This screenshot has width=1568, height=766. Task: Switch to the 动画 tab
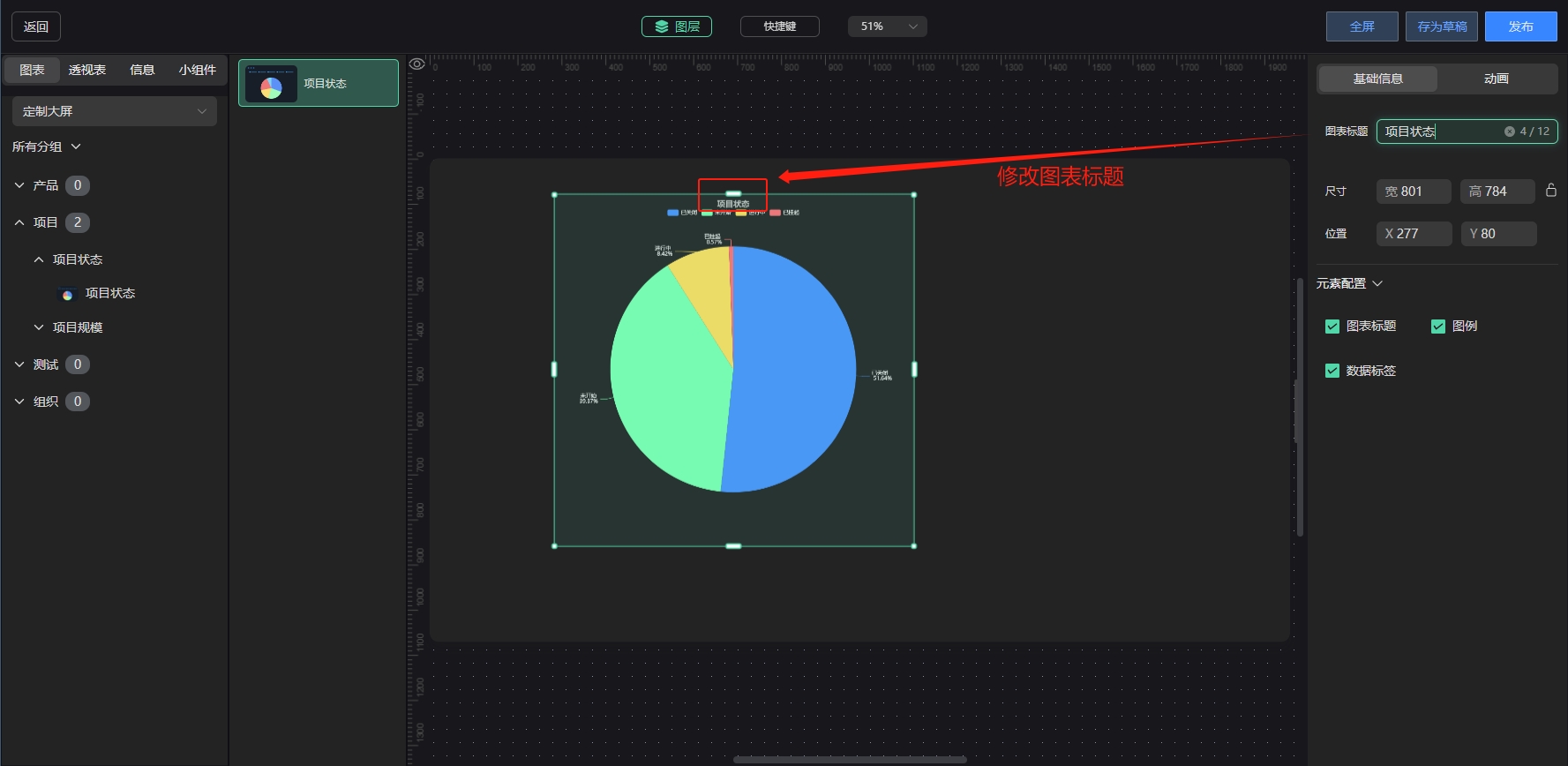(x=1497, y=79)
